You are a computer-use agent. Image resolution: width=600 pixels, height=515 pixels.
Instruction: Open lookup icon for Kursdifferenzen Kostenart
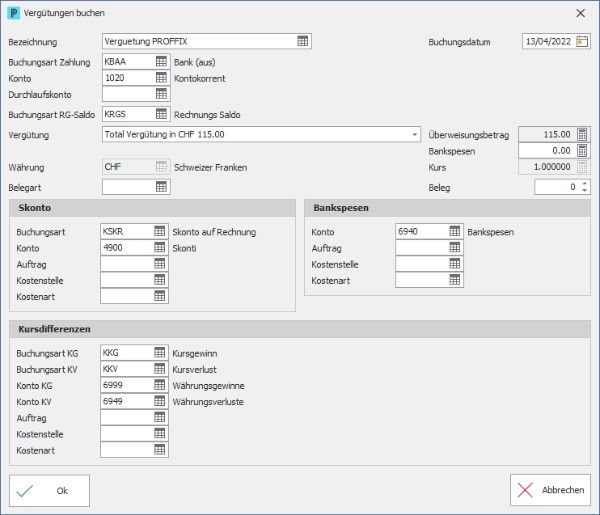pyautogui.click(x=160, y=449)
